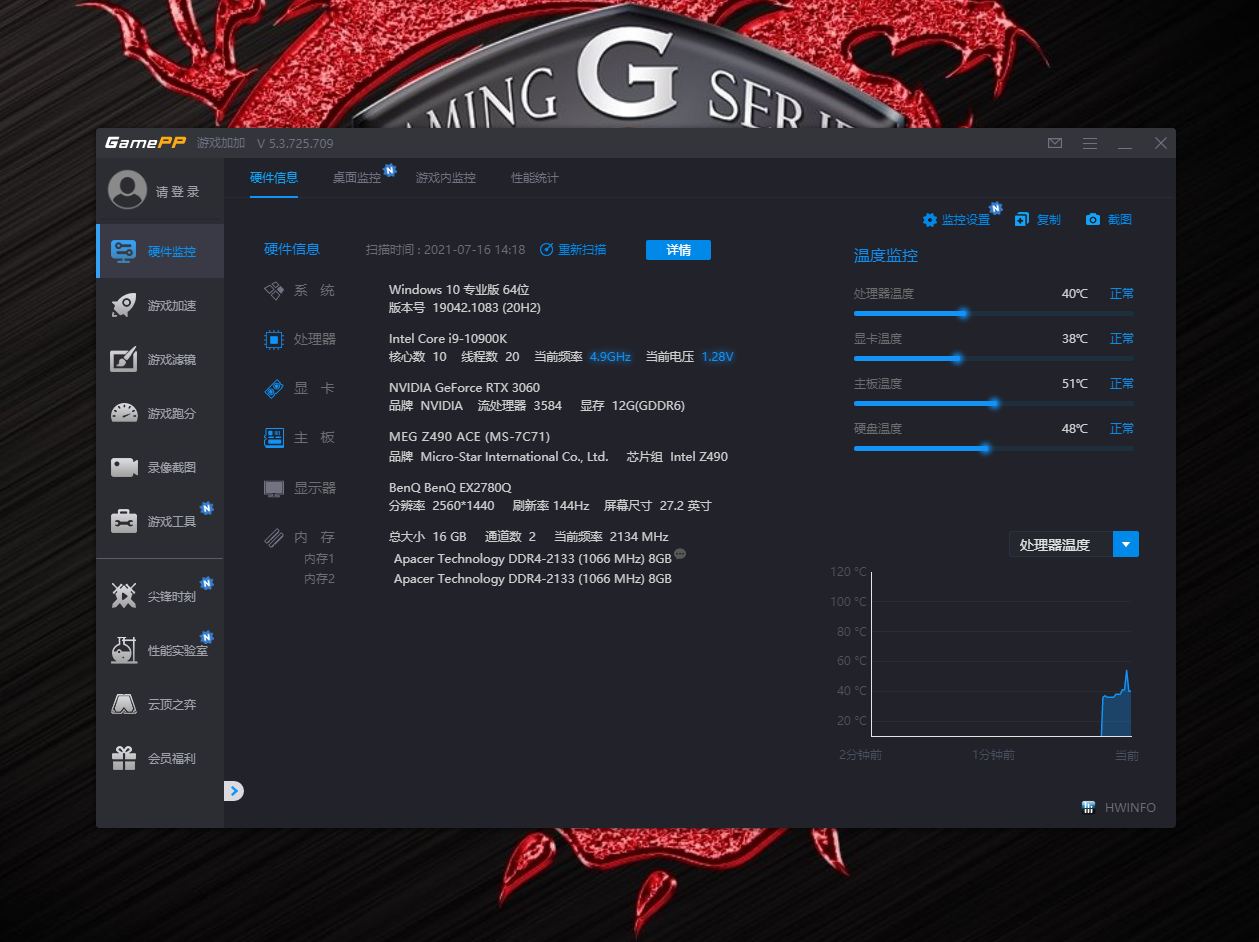The width and height of the screenshot is (1259, 942).
Task: Open 监控设置 gear settings
Action: click(x=956, y=220)
